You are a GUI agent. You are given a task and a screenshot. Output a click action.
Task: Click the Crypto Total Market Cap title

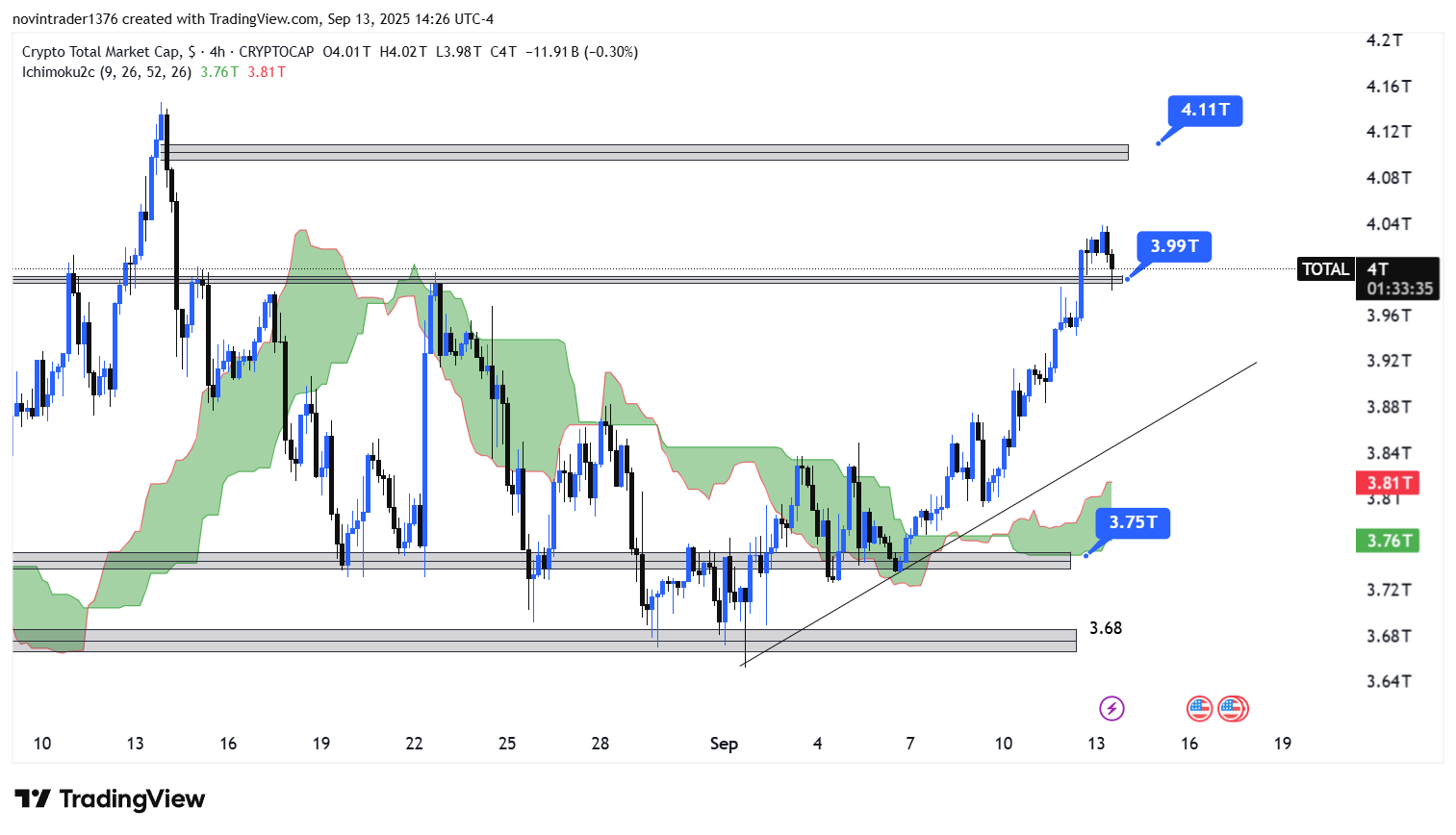pyautogui.click(x=101, y=52)
